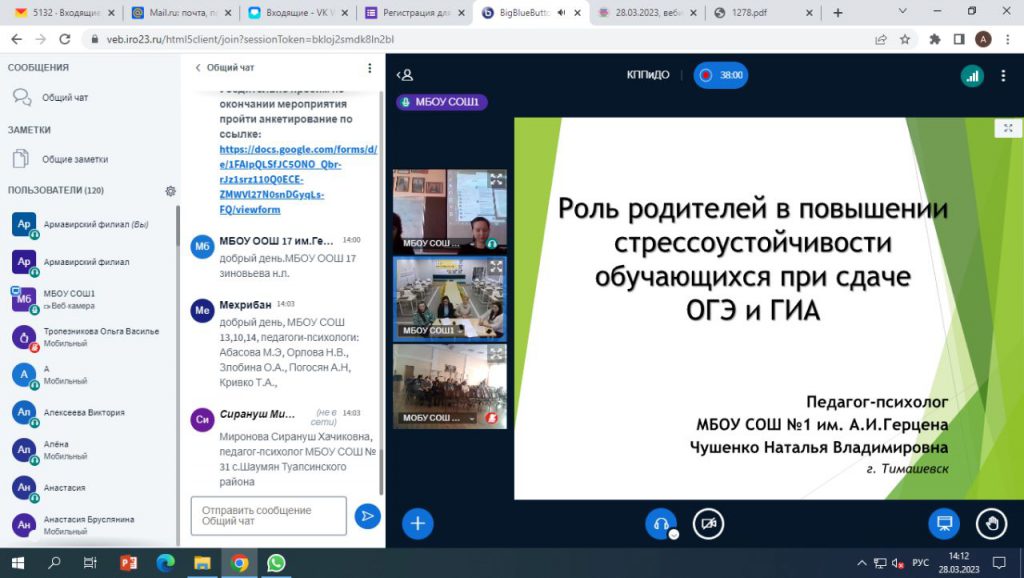Image resolution: width=1024 pixels, height=578 pixels.
Task: Toggle the user list panel icon
Action: (x=404, y=75)
